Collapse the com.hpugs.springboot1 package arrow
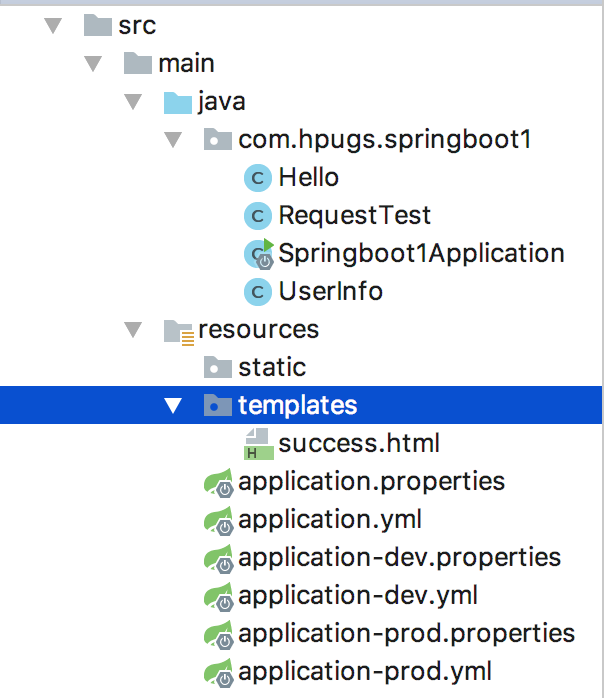Image resolution: width=604 pixels, height=698 pixels. [174, 140]
